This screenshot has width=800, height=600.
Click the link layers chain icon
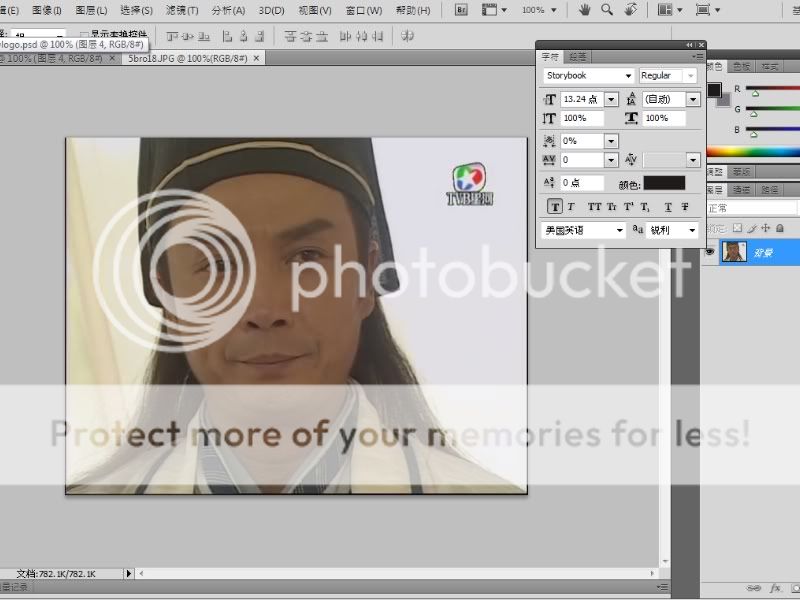754,588
